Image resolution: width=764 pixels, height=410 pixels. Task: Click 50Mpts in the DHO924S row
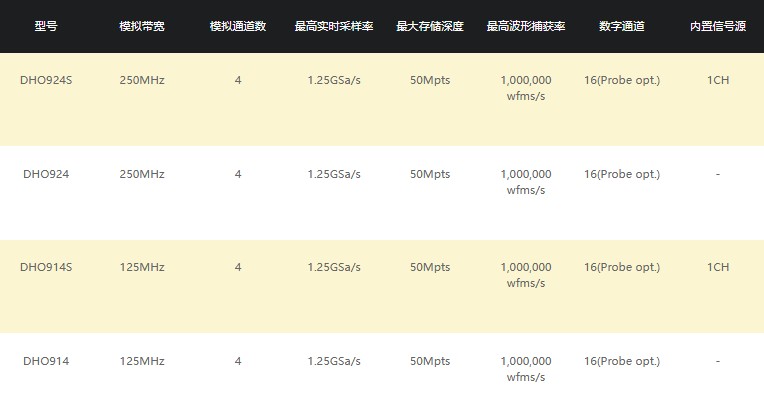click(x=430, y=80)
